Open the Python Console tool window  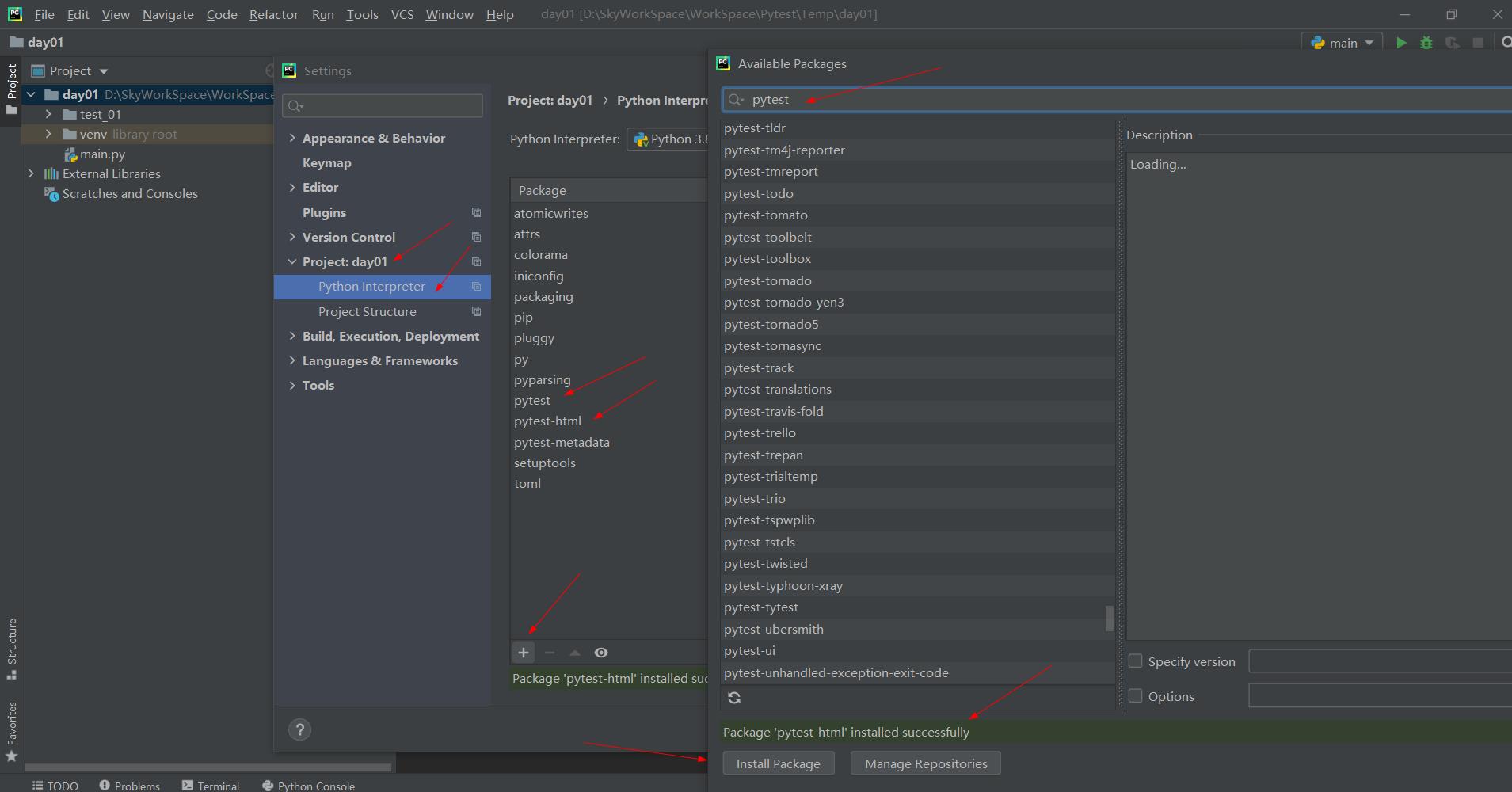(308, 786)
